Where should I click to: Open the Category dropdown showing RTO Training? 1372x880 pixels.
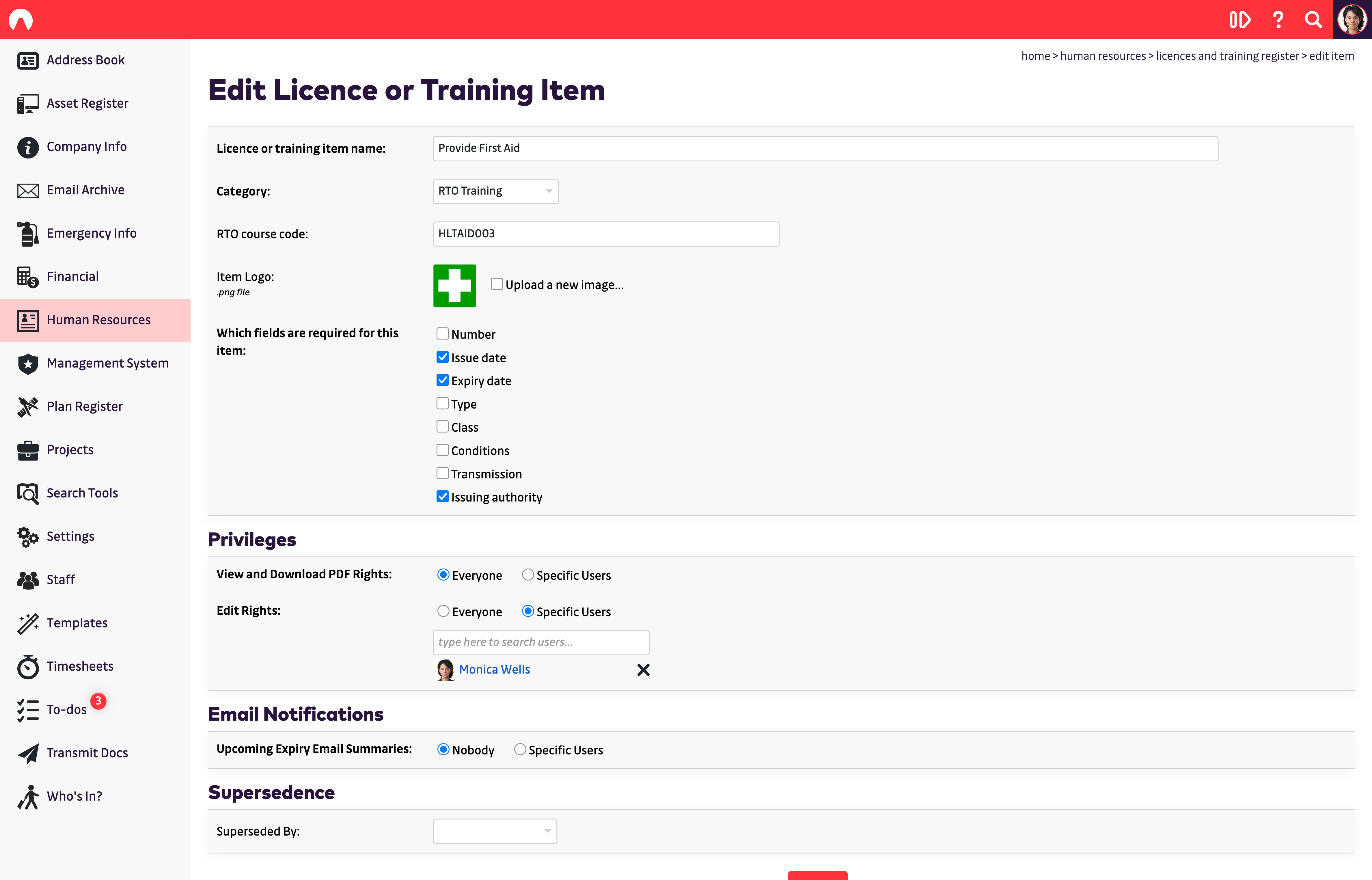[x=495, y=191]
